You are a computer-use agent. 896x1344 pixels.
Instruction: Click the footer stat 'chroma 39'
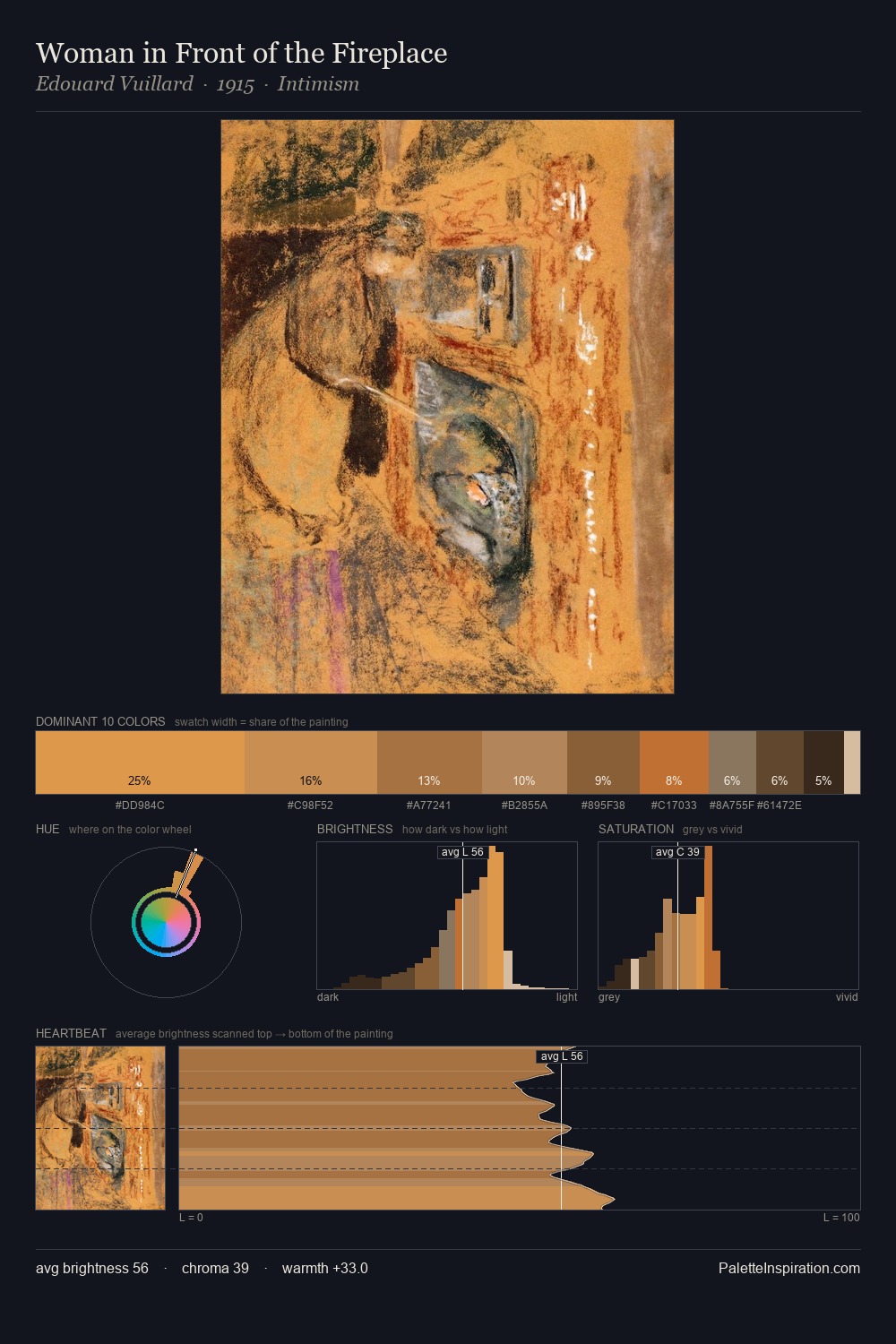tap(215, 1269)
